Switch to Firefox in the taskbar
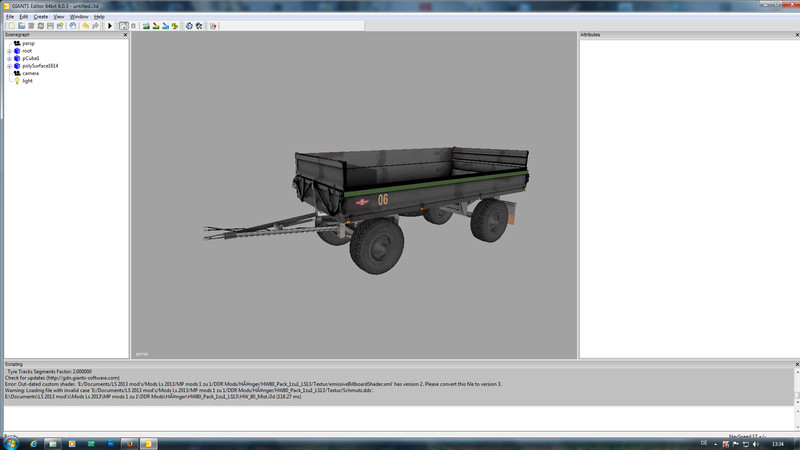Viewport: 800px width, 450px height. tap(130, 444)
